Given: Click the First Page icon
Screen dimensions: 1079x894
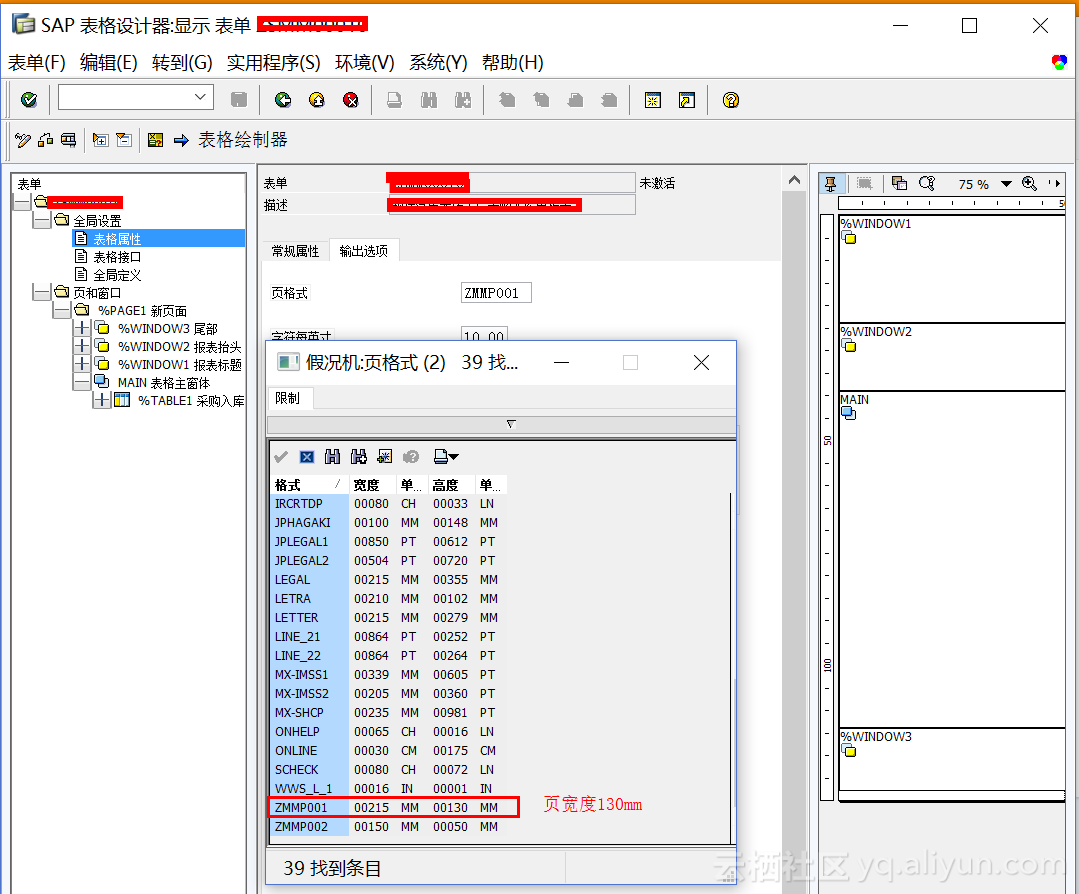Looking at the screenshot, I should 507,100.
